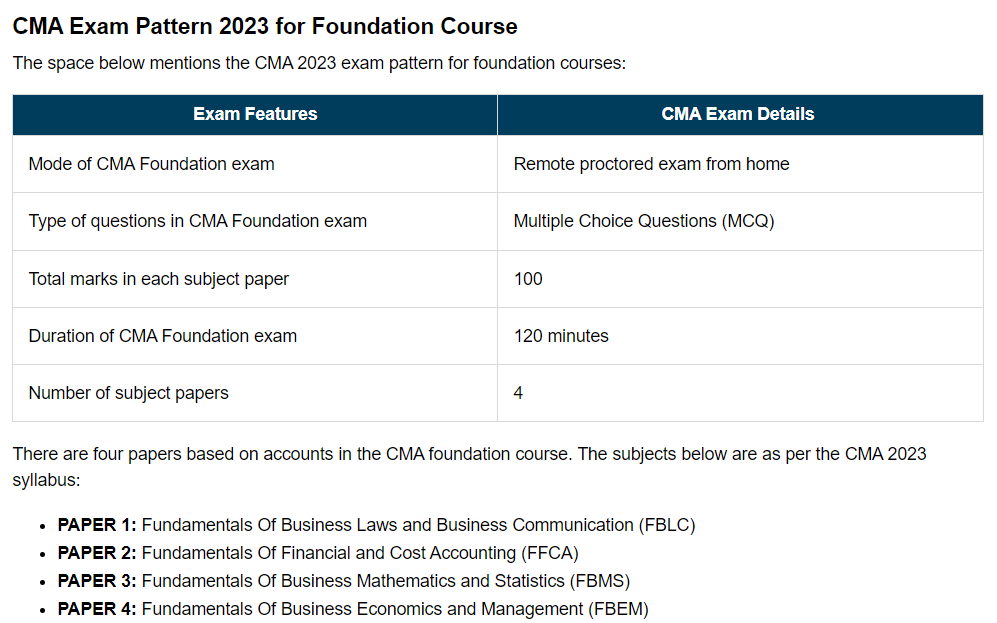Click the CMA Exam Pattern 2023 heading
The image size is (997, 623).
265,26
